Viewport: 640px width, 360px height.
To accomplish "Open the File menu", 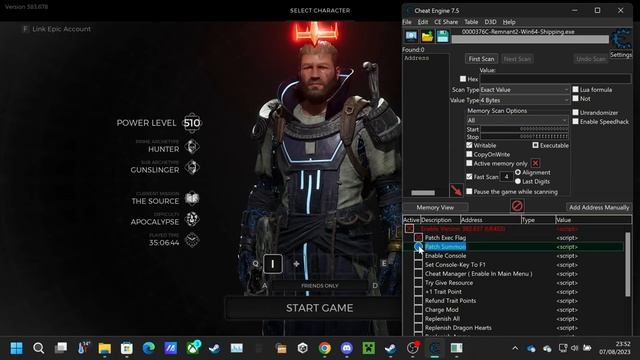I will (407, 22).
